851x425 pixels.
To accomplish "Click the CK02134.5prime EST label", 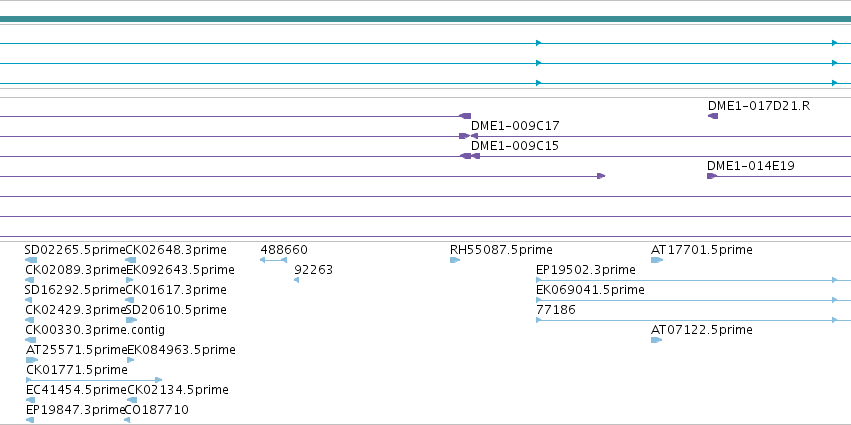I will pos(178,390).
